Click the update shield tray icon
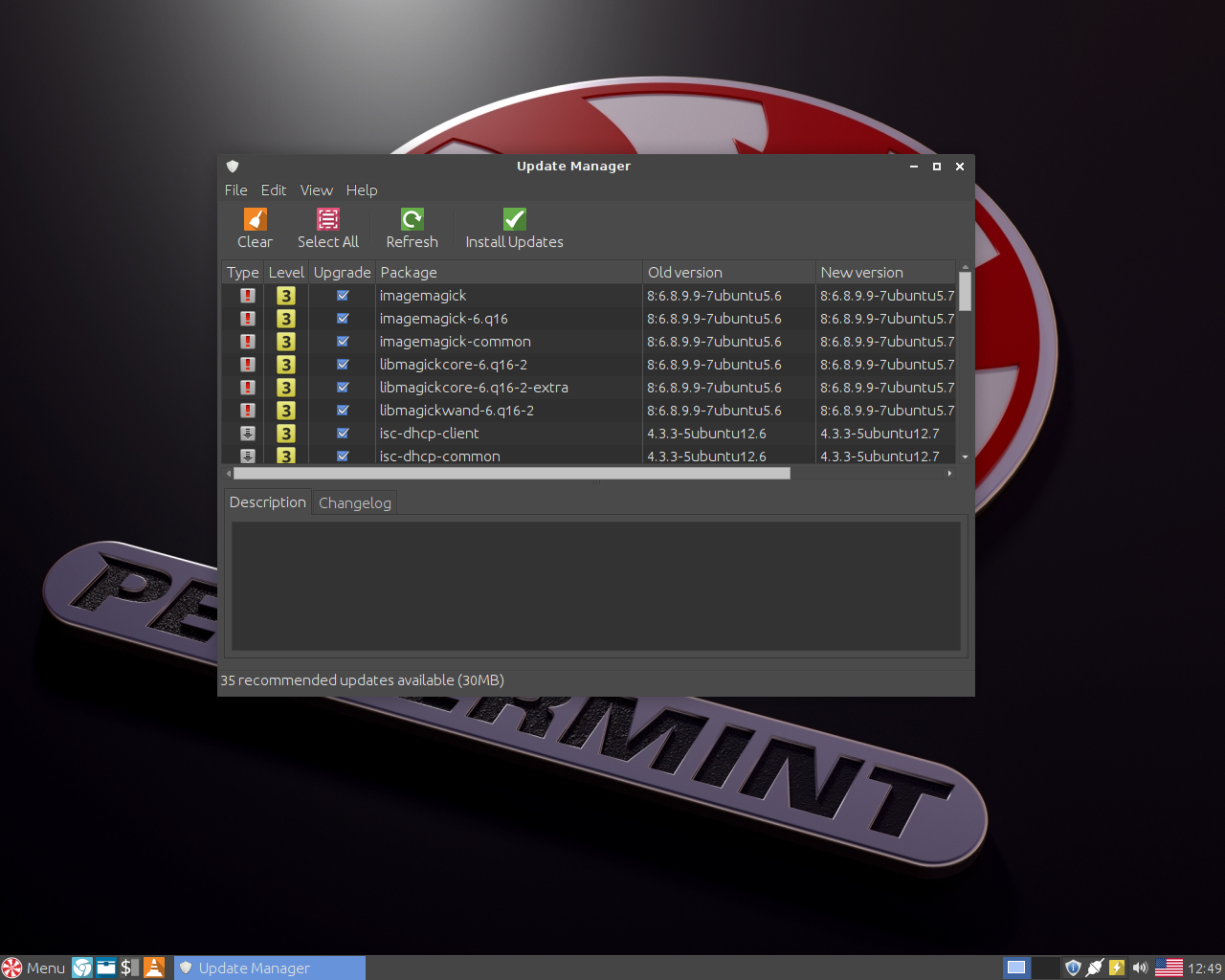1225x980 pixels. tap(1073, 968)
